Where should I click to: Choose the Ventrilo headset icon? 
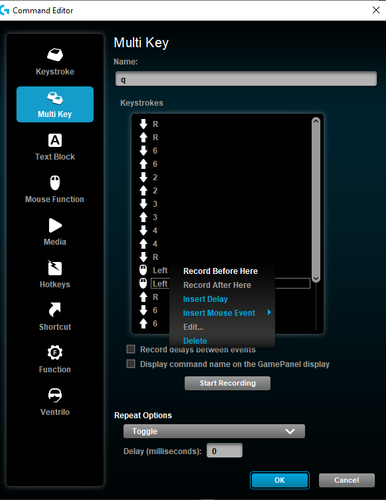55,395
